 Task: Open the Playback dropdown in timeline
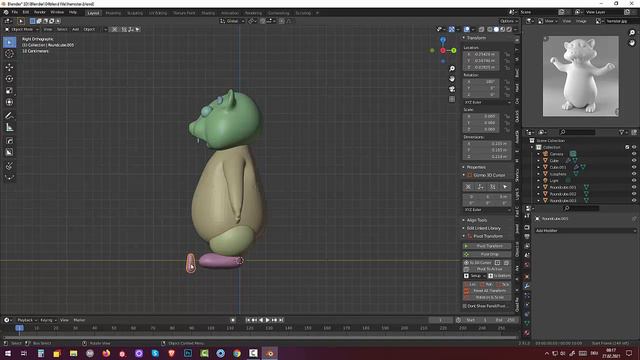(x=27, y=320)
